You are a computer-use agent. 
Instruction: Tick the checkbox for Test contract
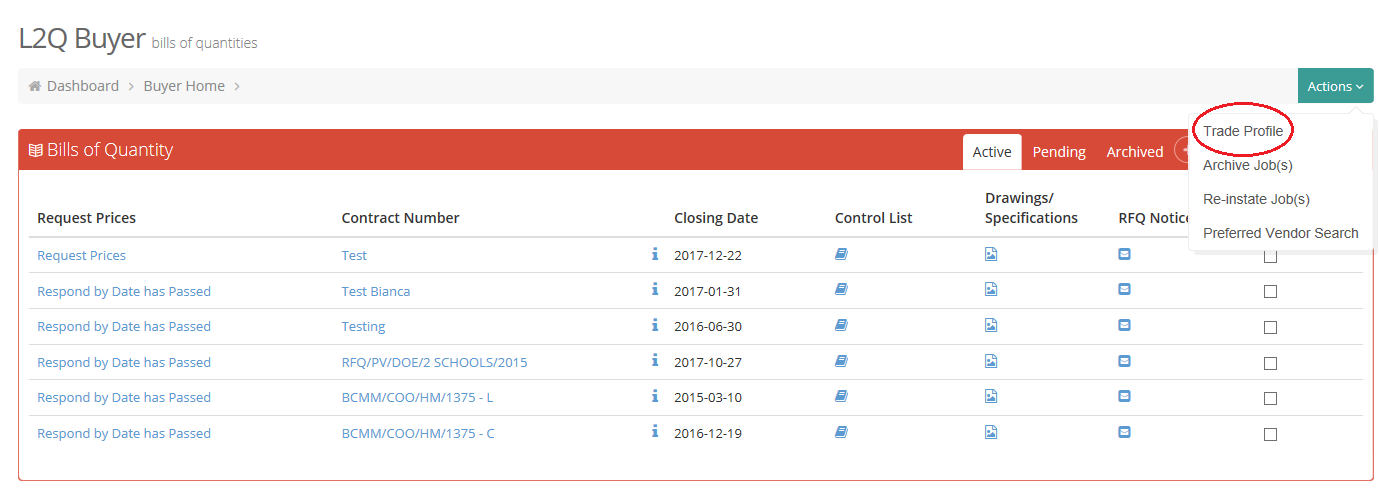(x=1270, y=256)
